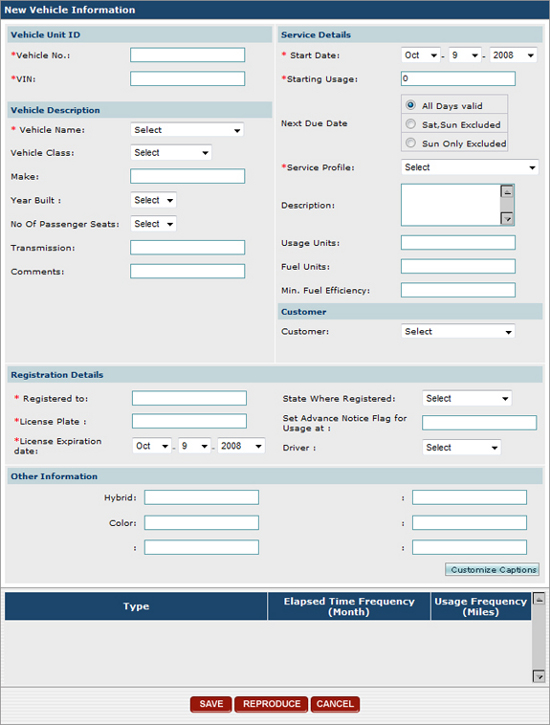Click the table scrollbar up arrow
Image resolution: width=550 pixels, height=725 pixels.
(539, 599)
